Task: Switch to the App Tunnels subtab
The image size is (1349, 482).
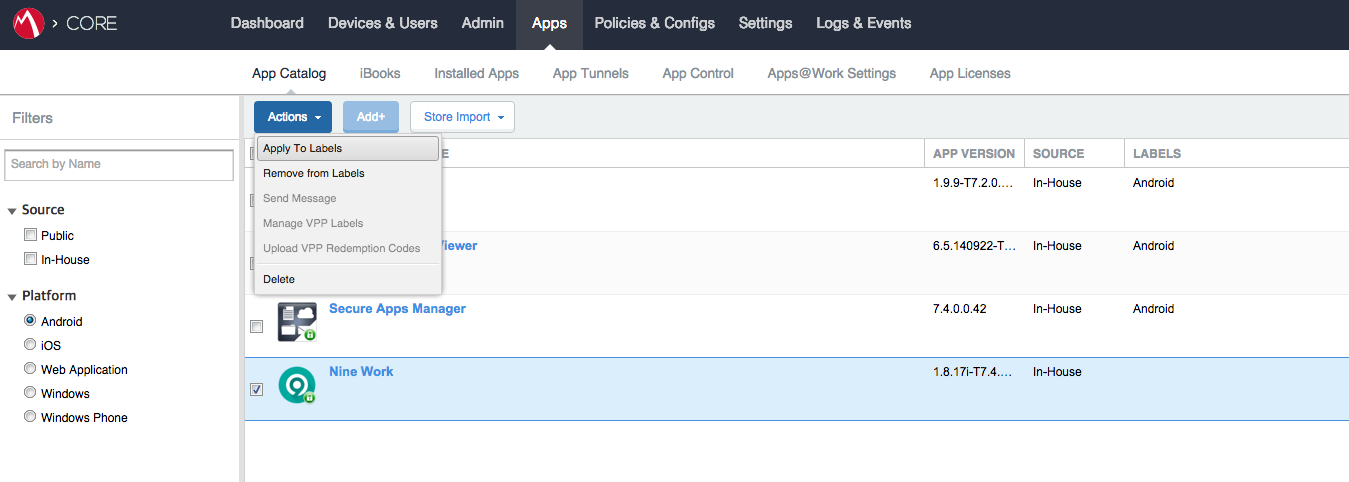Action: tap(591, 73)
